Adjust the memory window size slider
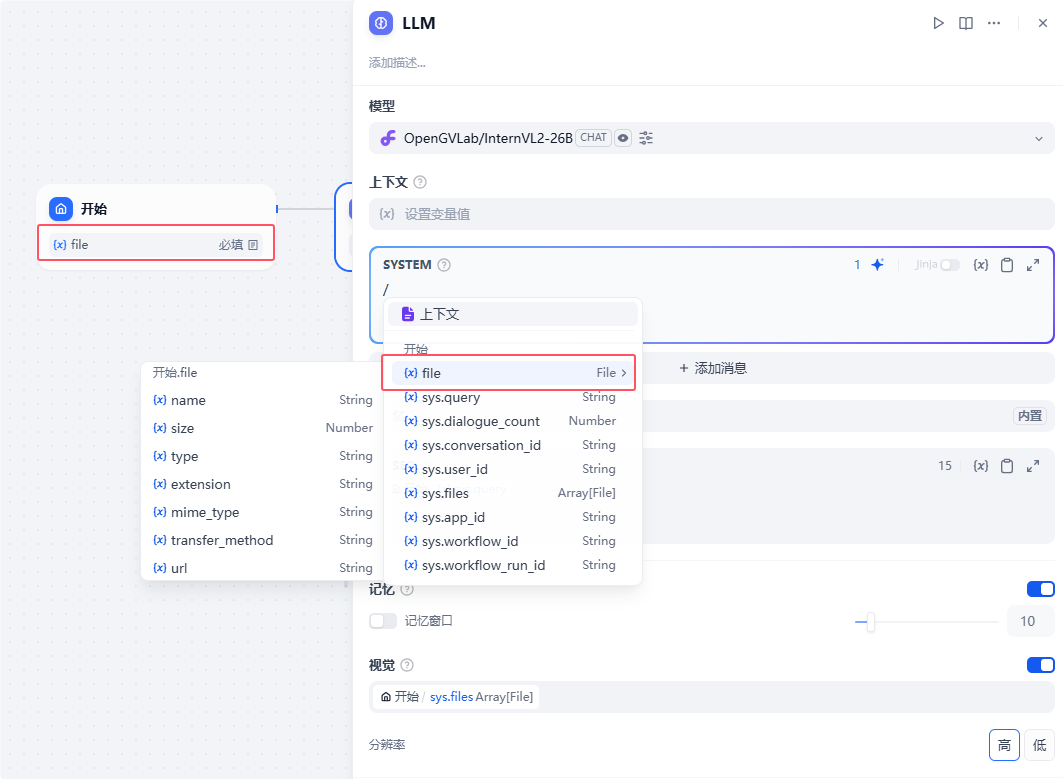This screenshot has width=1063, height=779. [870, 622]
